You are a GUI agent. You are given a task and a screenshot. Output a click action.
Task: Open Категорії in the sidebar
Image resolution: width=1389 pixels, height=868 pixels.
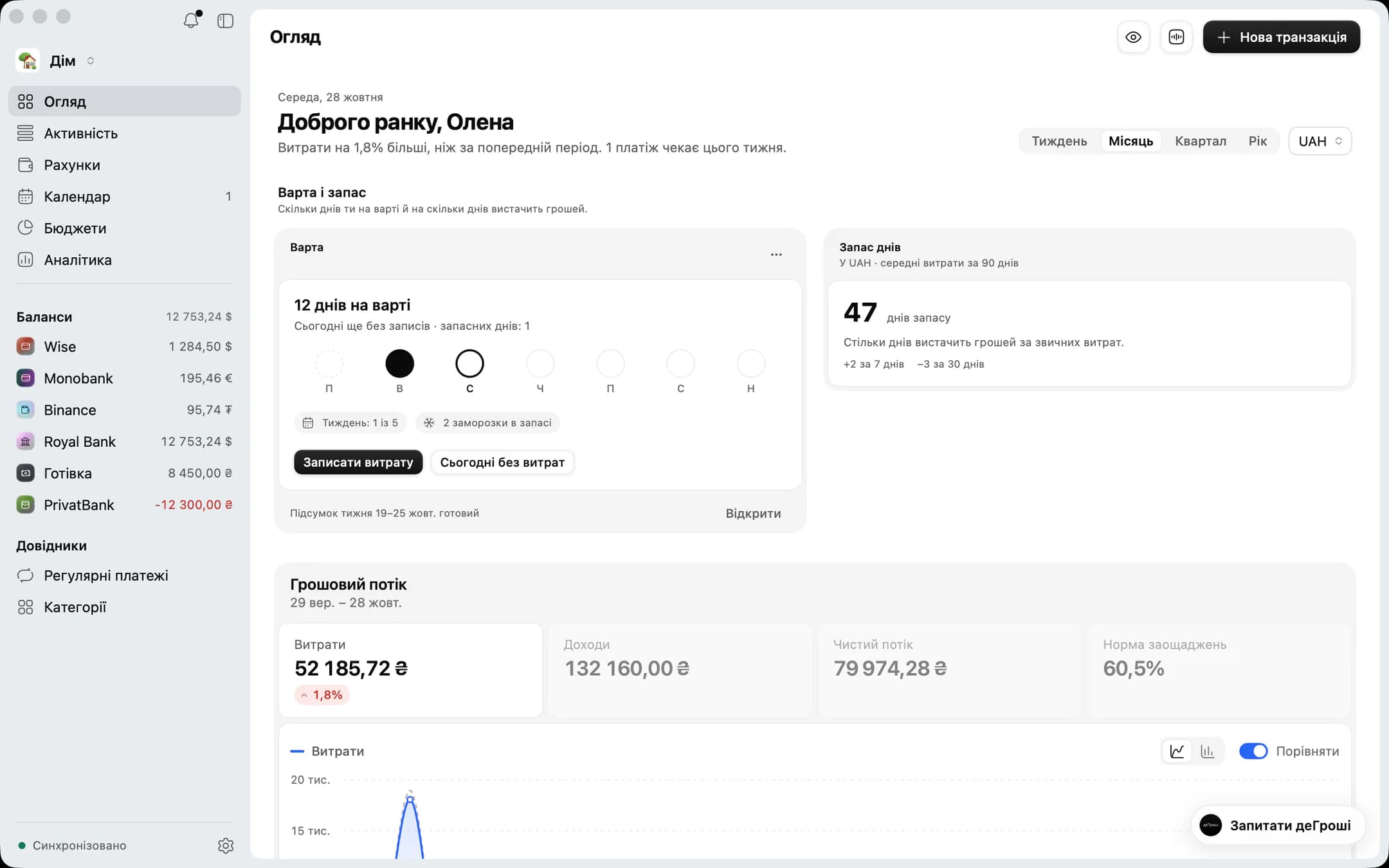coord(124,607)
